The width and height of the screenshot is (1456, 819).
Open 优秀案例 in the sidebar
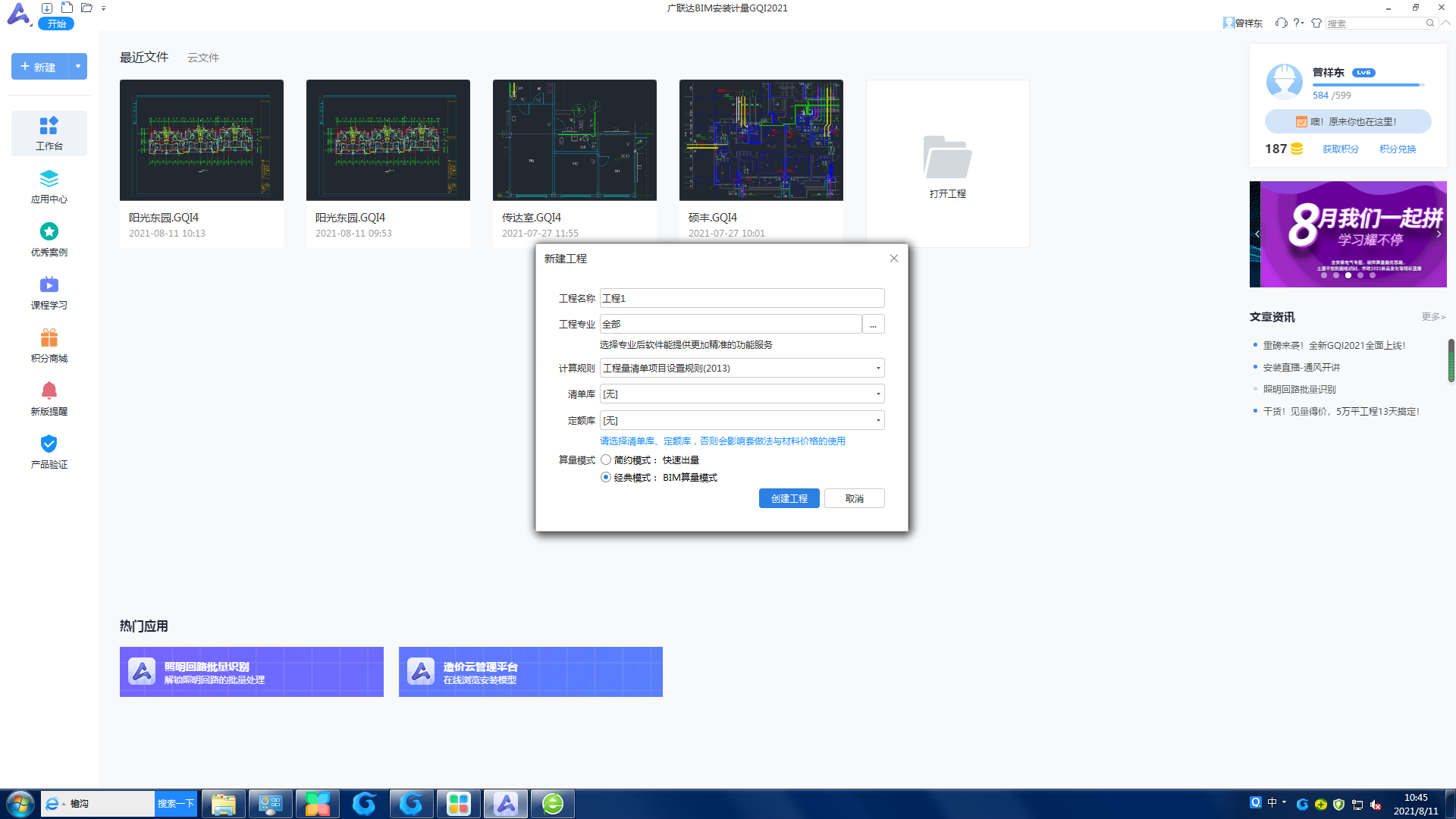pos(49,240)
